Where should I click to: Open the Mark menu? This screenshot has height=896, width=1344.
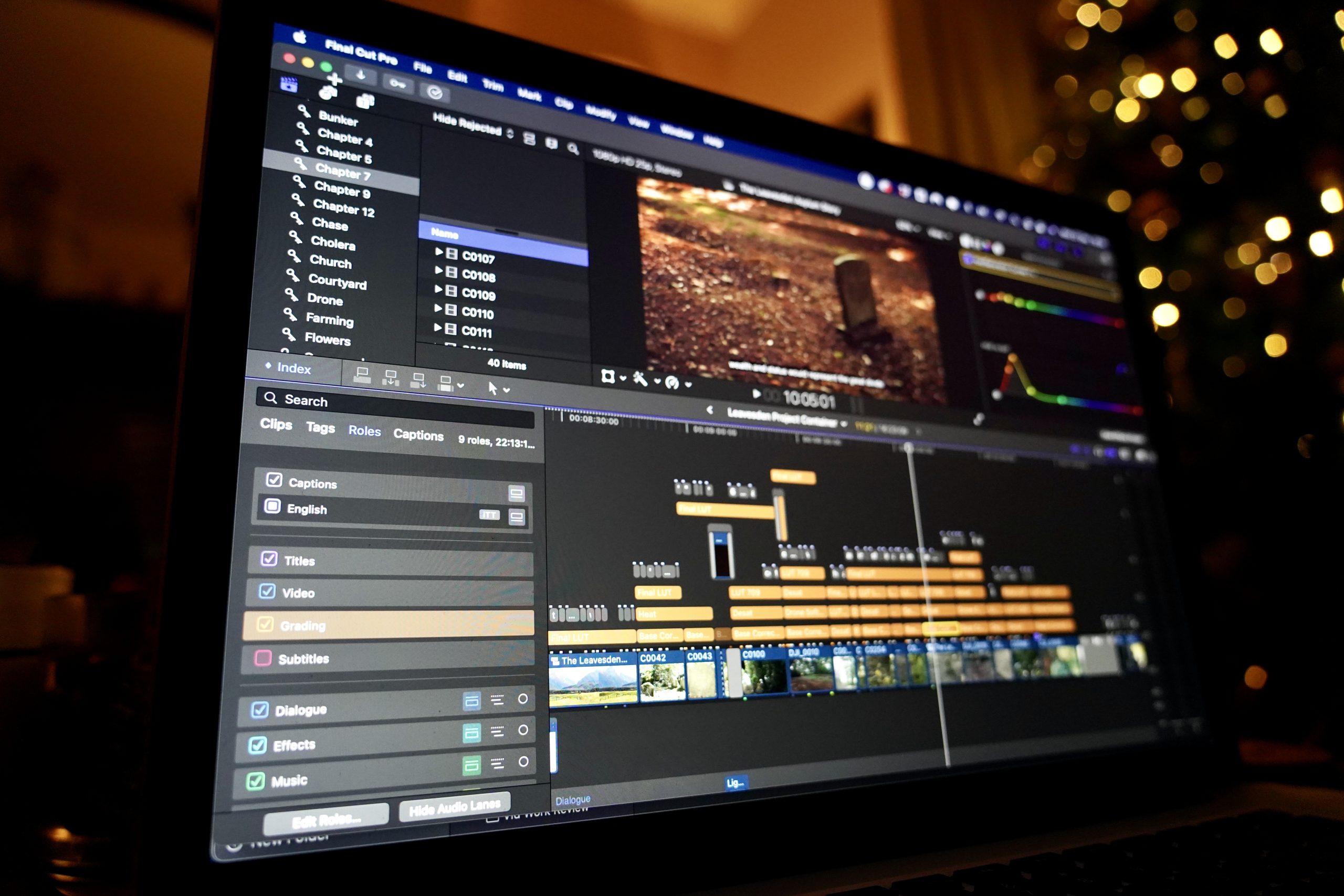coord(529,95)
